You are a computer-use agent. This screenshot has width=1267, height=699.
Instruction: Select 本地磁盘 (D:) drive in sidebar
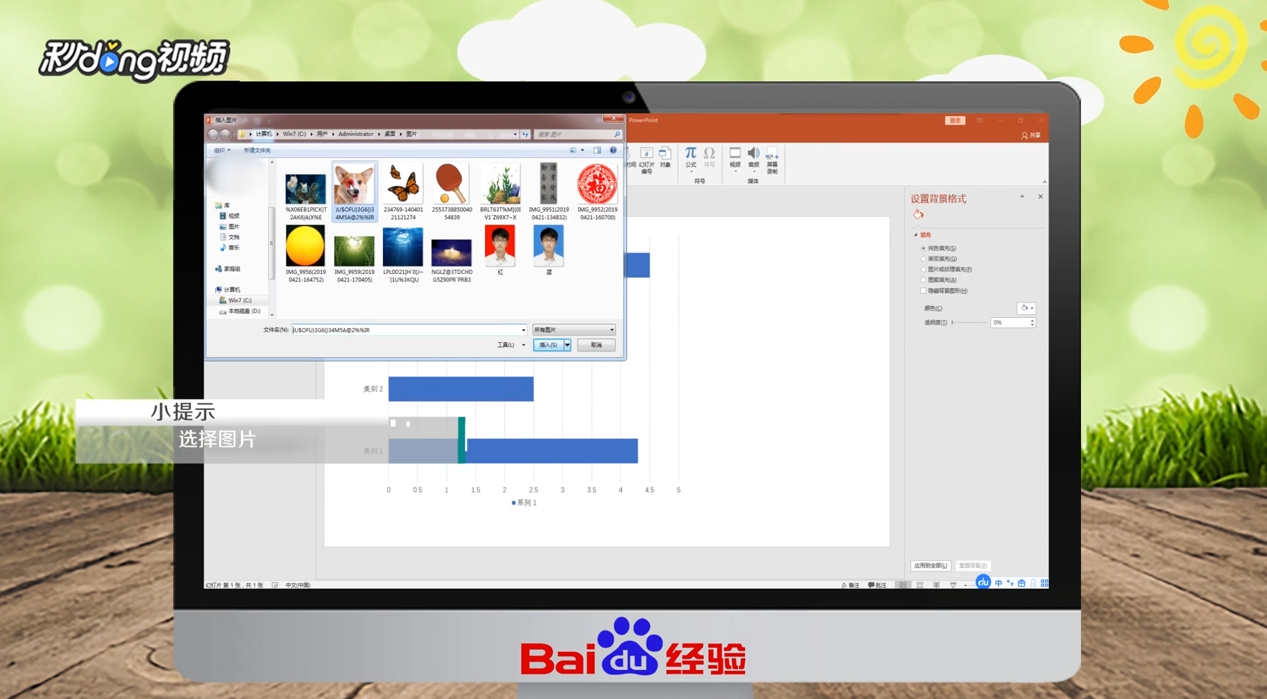click(x=240, y=311)
